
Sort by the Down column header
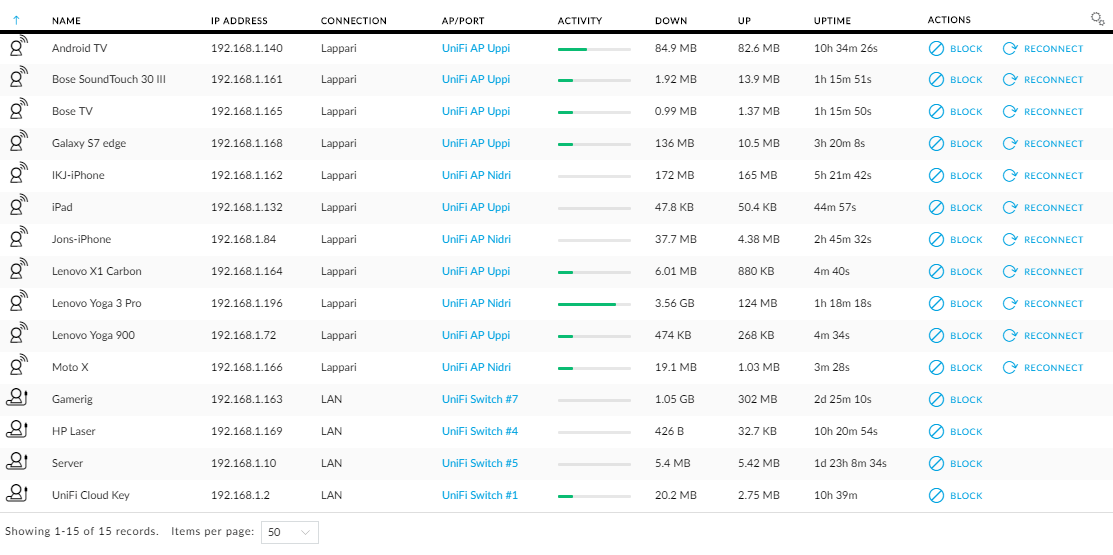(671, 21)
